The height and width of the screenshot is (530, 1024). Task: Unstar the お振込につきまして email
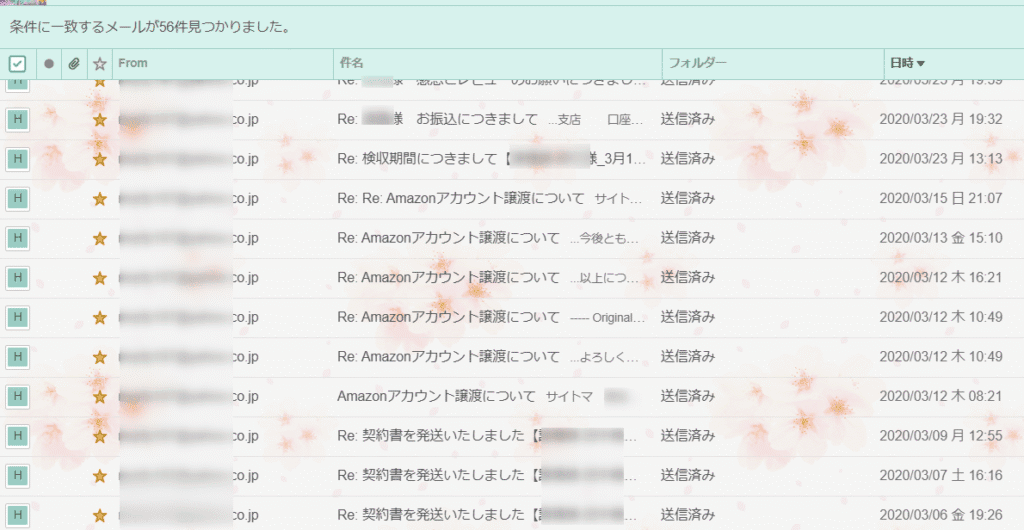(x=100, y=120)
